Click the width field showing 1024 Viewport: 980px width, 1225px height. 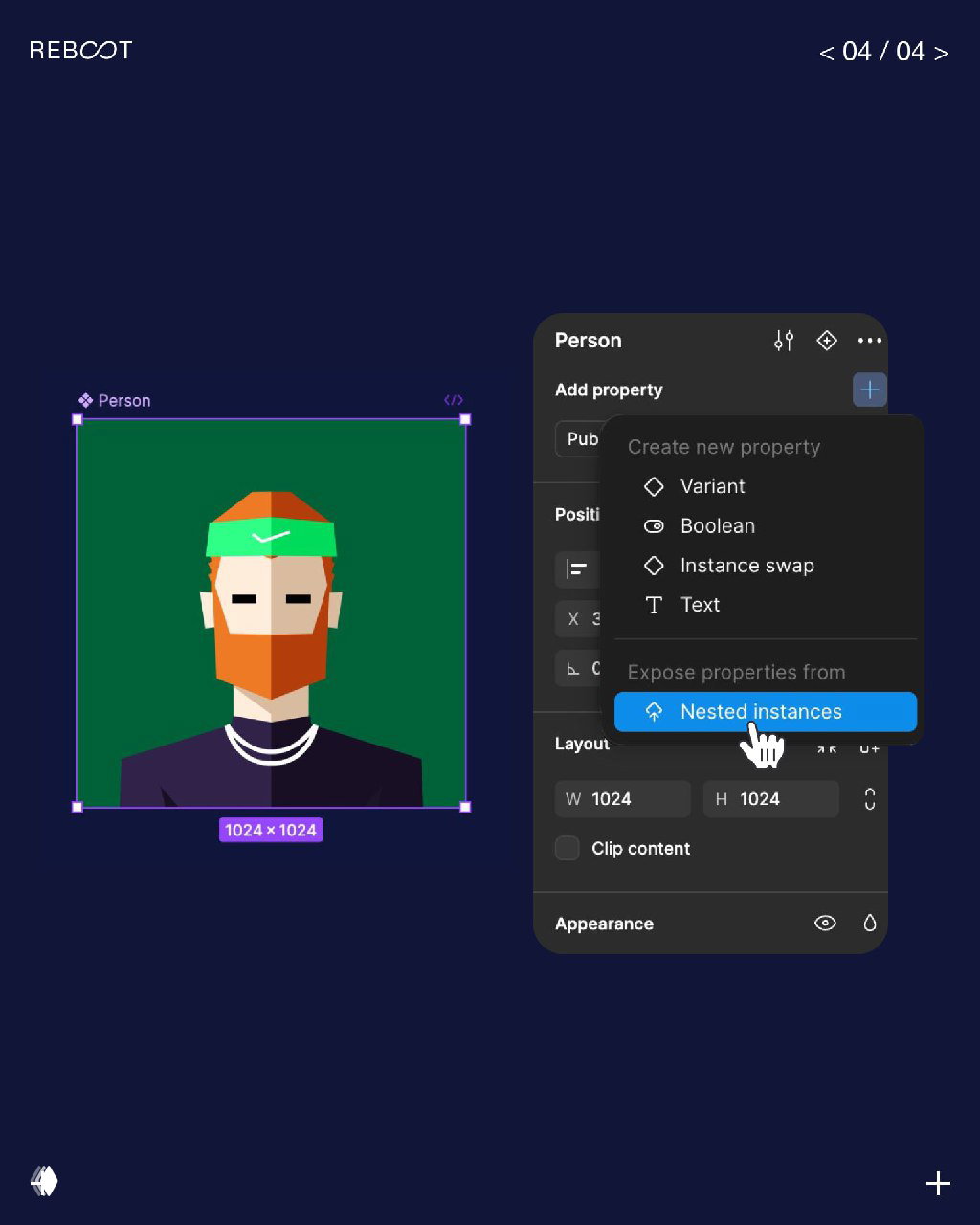(623, 799)
